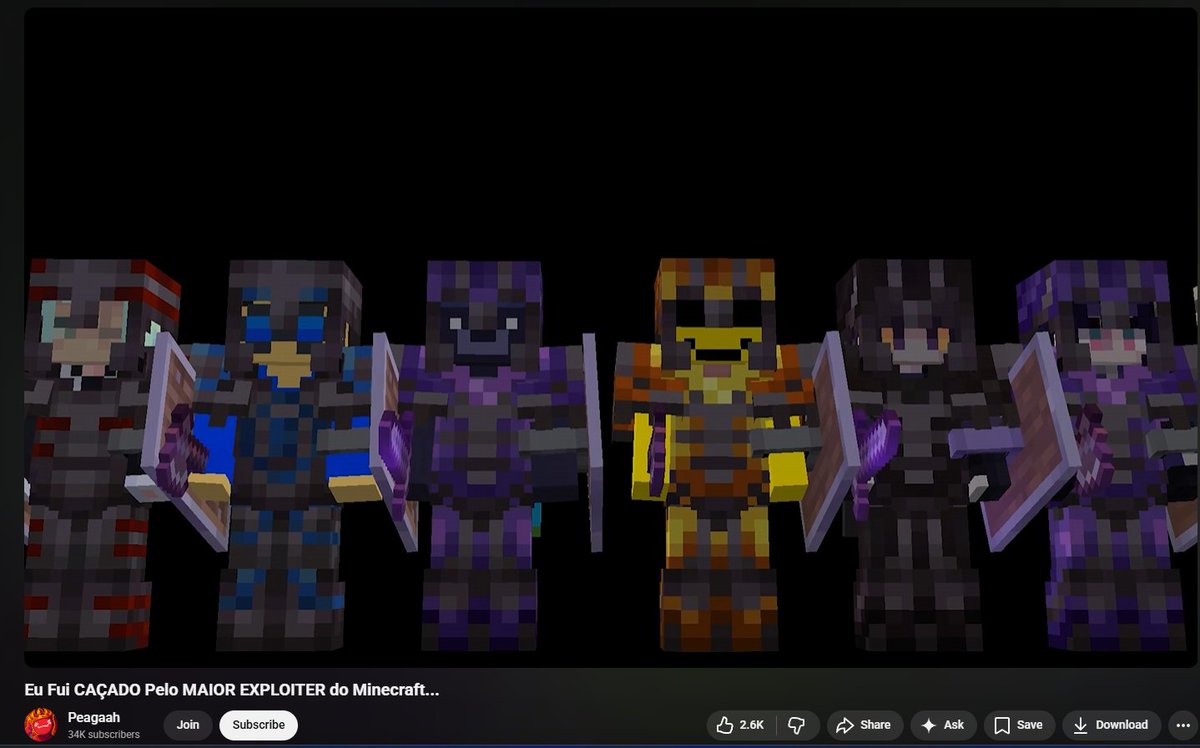Open the Peagaah channel avatar
Image resolution: width=1200 pixels, height=748 pixels.
(40, 725)
